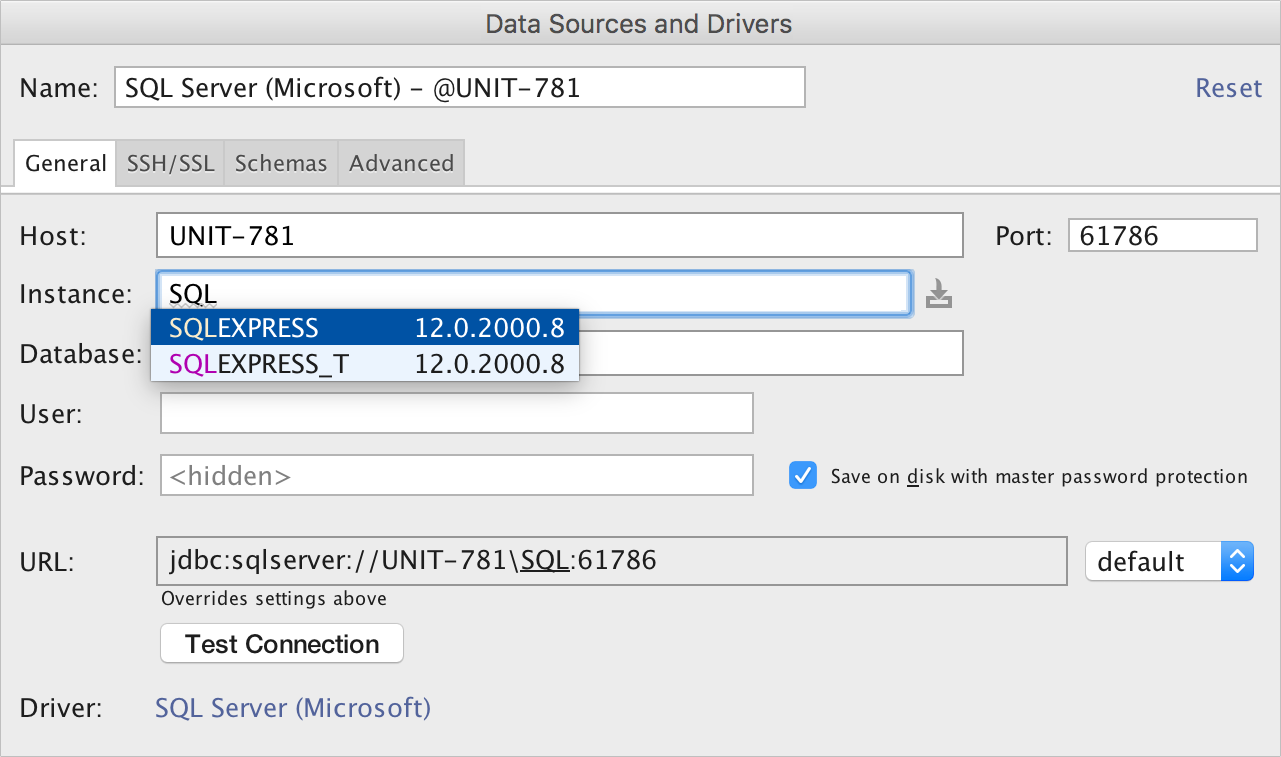Click the 'Overrides settings above' hint text

(x=274, y=599)
